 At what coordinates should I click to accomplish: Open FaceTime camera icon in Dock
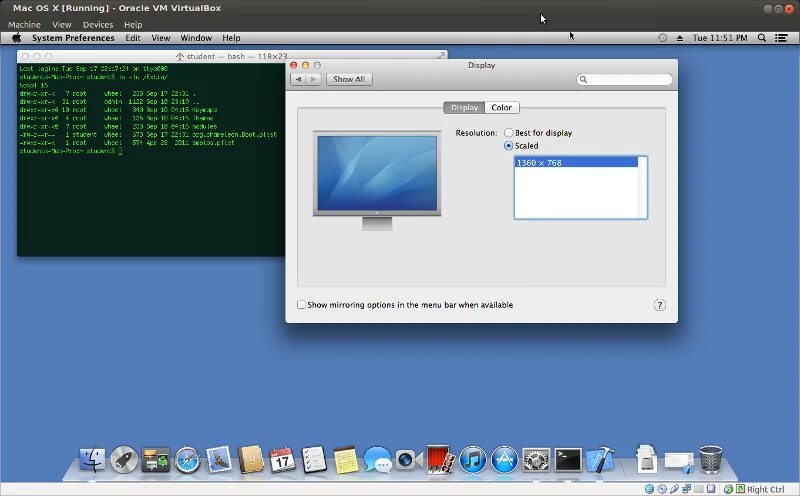pos(409,460)
